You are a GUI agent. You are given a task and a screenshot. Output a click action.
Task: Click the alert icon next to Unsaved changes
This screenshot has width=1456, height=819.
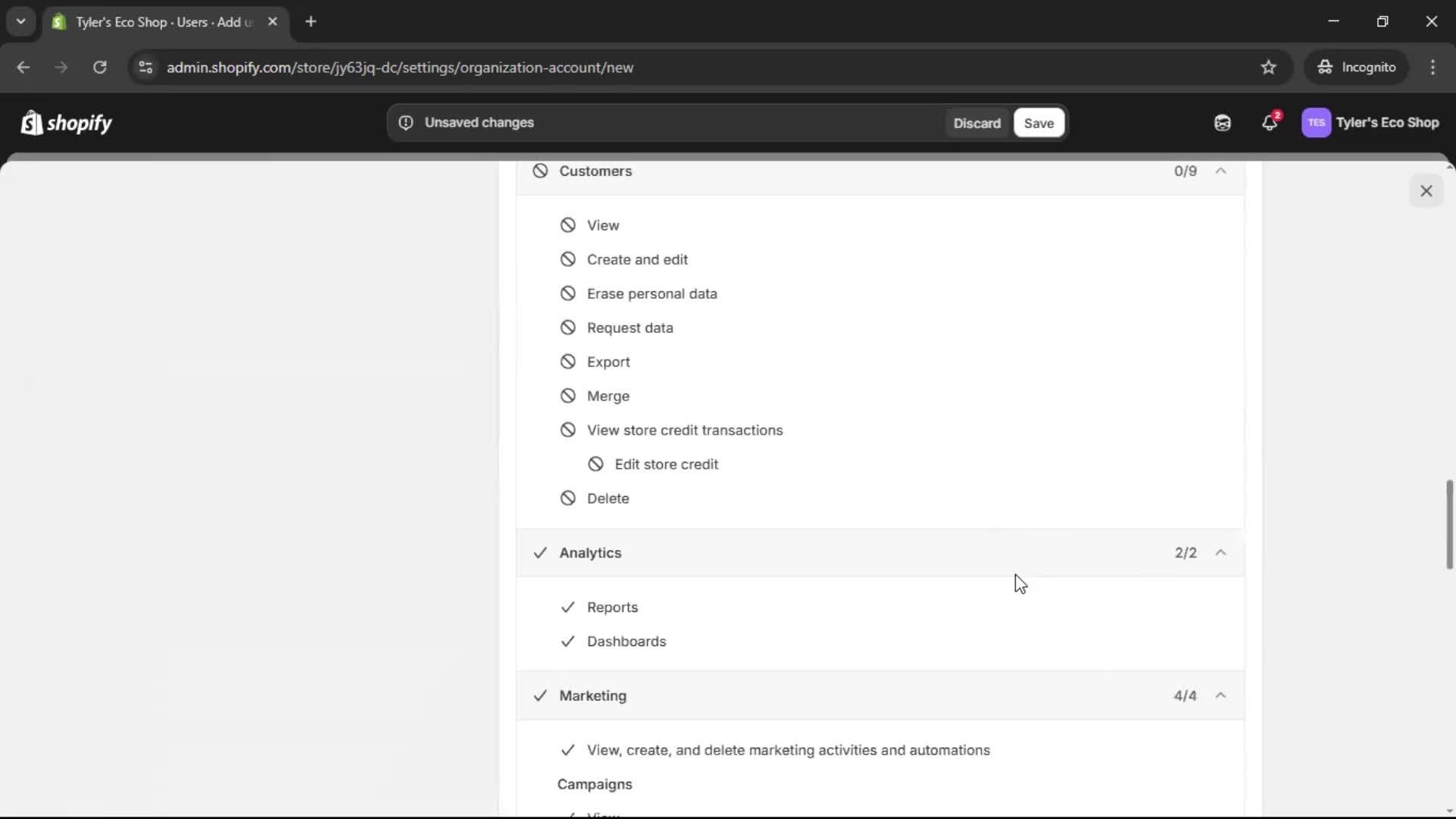(x=406, y=122)
